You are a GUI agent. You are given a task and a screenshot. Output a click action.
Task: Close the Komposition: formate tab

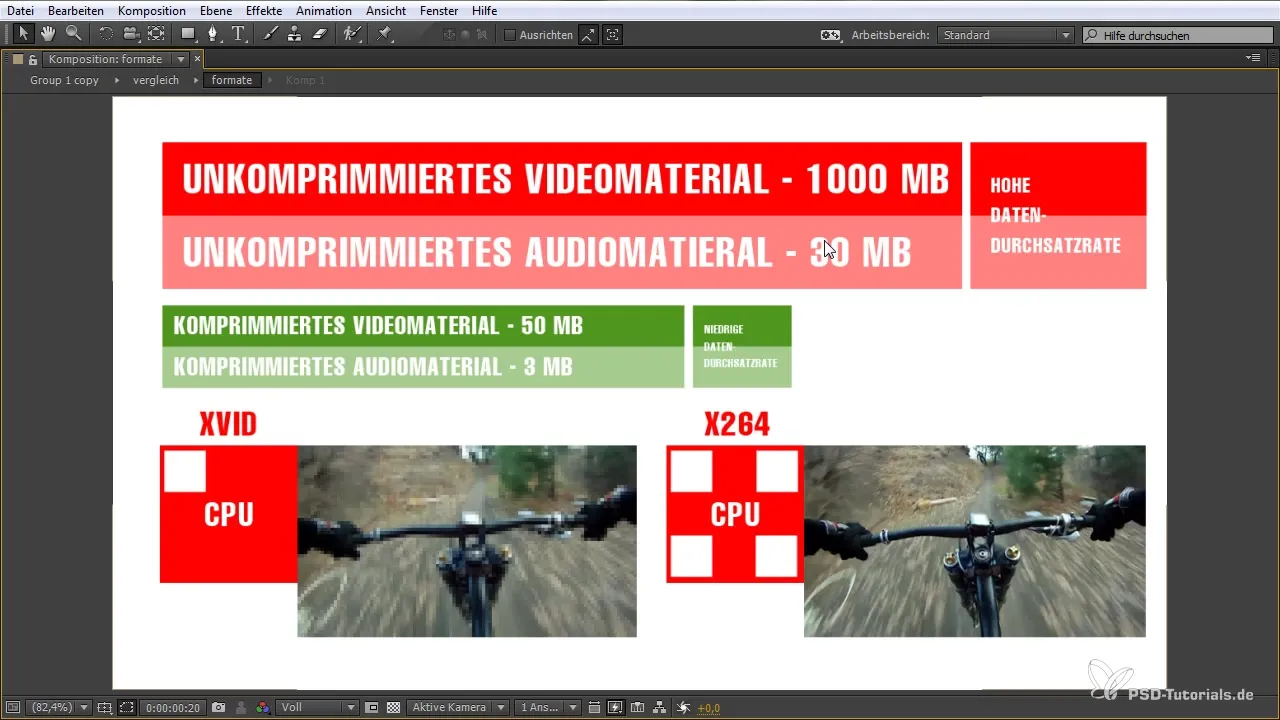click(197, 60)
